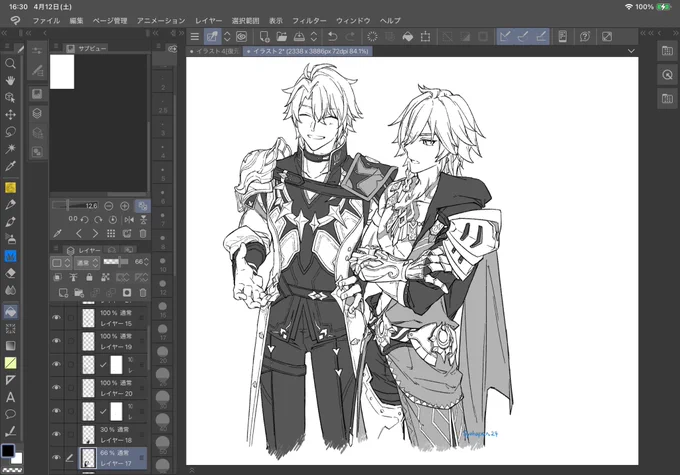
Task: Click the Sub View zoom out minus button
Action: tap(109, 206)
